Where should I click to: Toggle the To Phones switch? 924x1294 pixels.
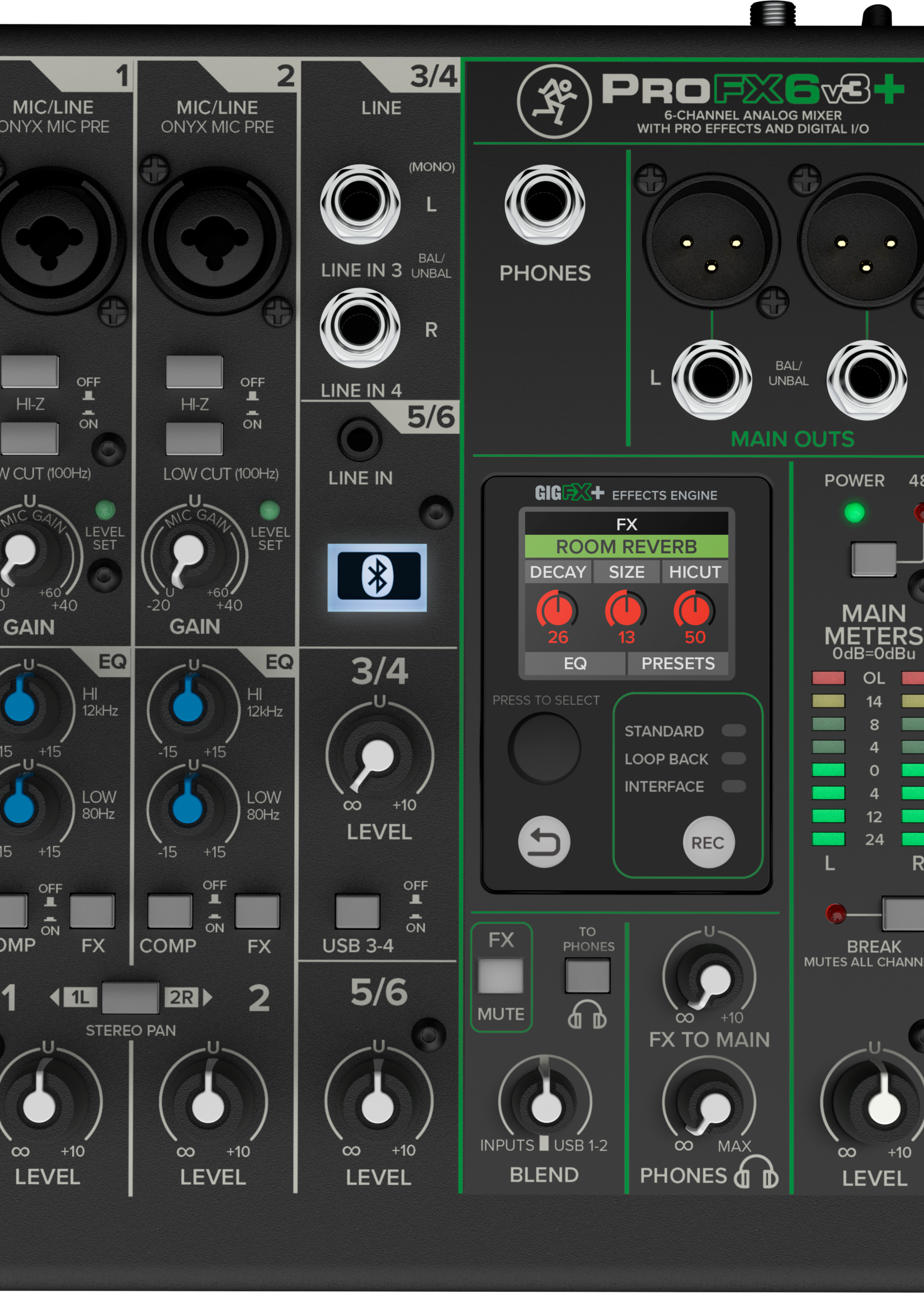pyautogui.click(x=587, y=975)
